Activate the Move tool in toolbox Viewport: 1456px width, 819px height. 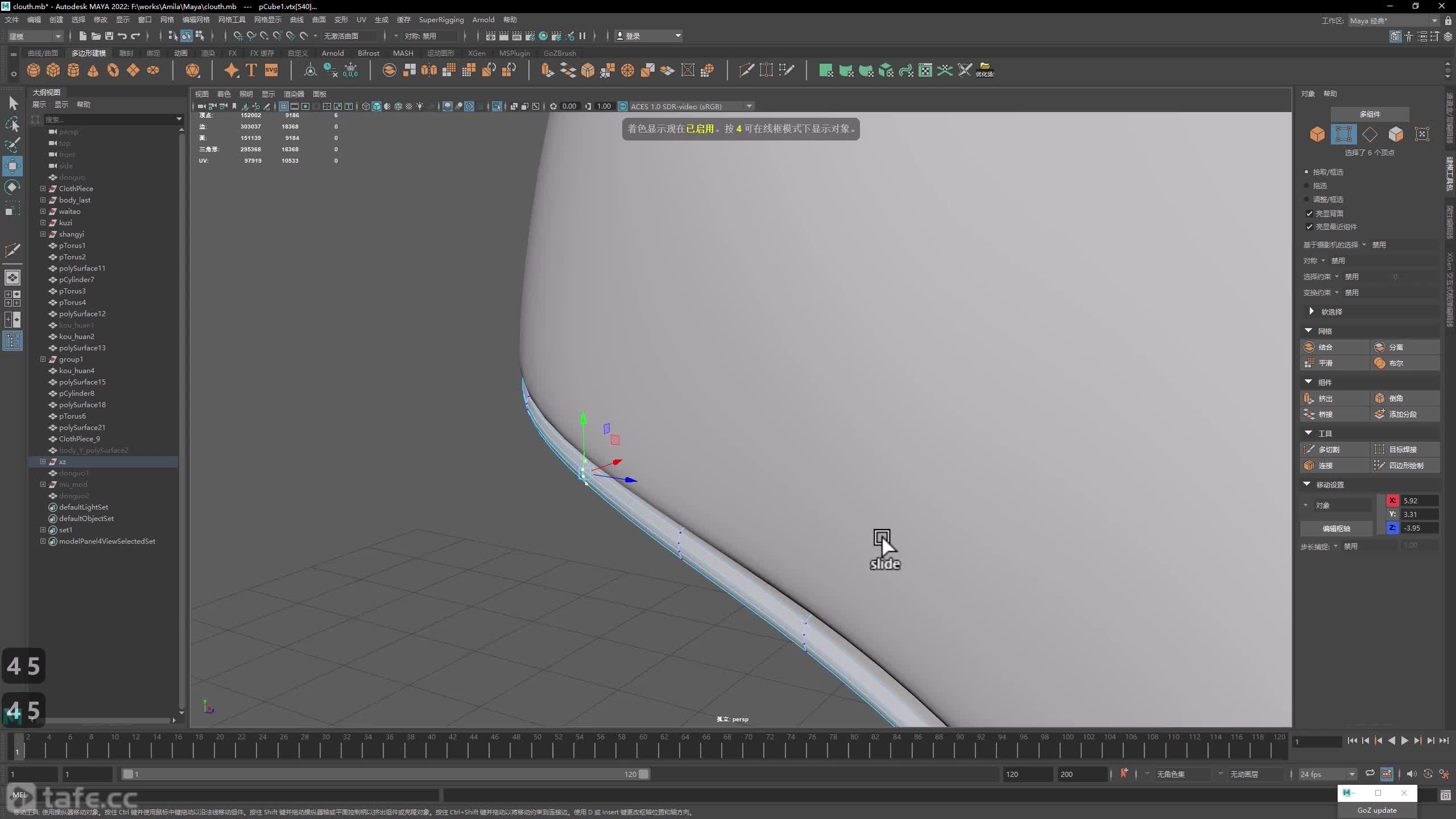click(x=13, y=166)
